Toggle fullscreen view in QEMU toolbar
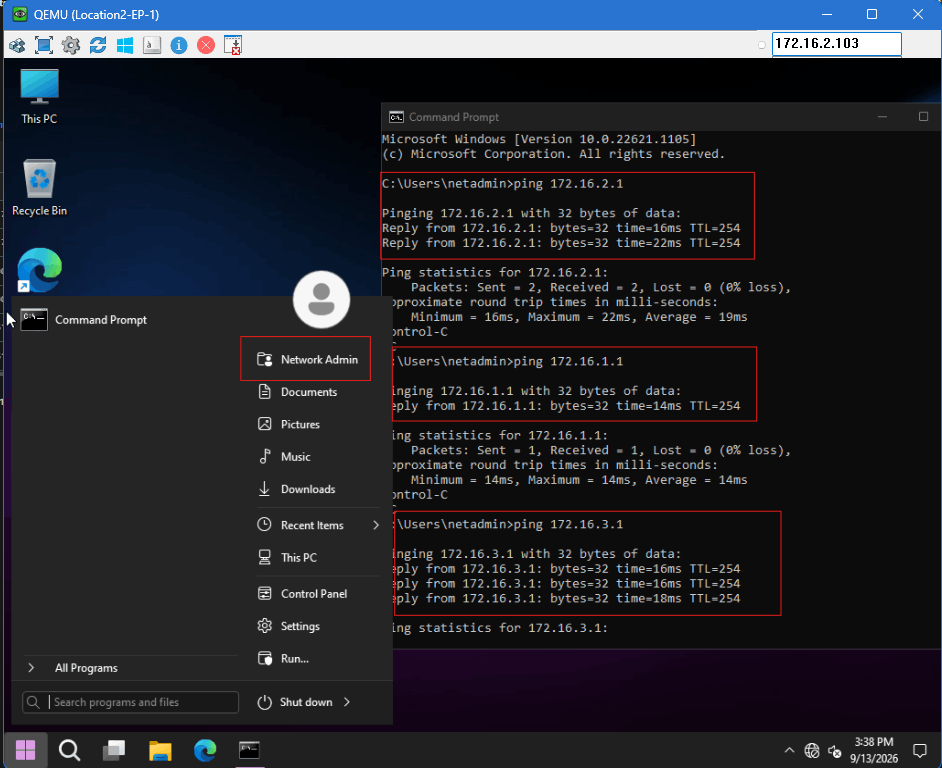 tap(44, 45)
